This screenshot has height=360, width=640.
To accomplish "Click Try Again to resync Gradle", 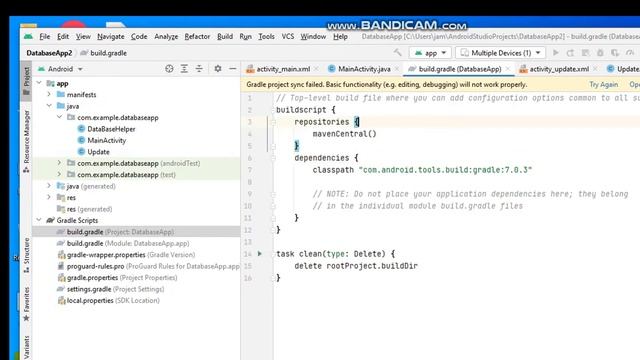I will (x=603, y=84).
